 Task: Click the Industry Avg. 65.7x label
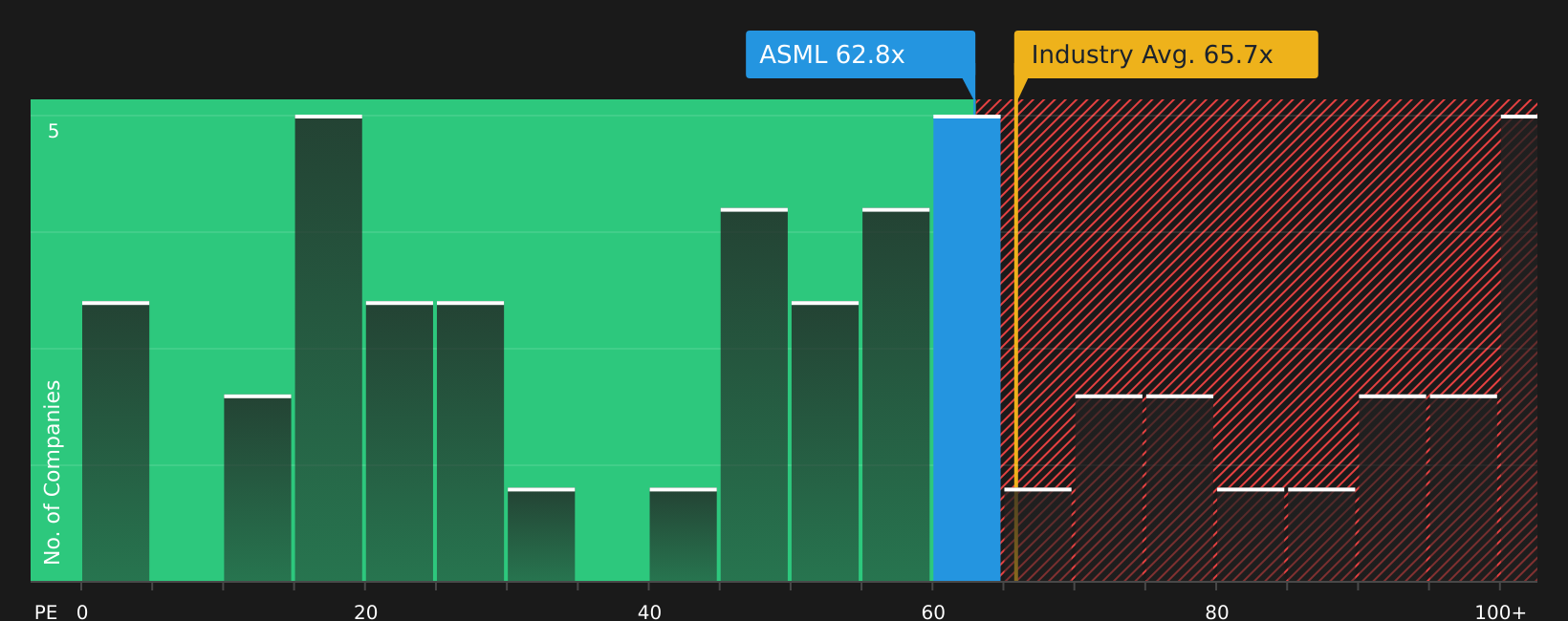(1165, 54)
